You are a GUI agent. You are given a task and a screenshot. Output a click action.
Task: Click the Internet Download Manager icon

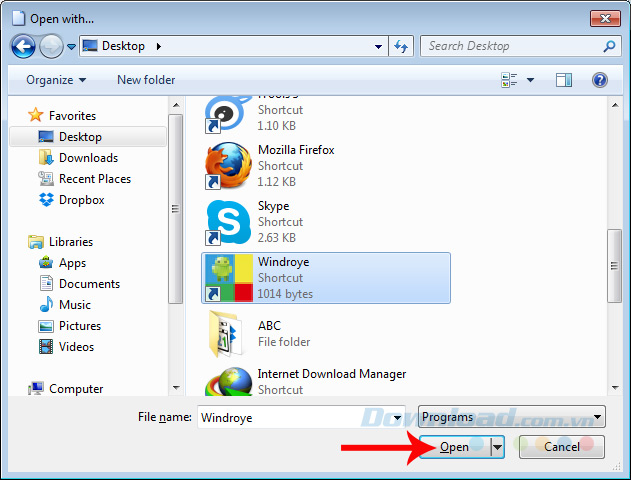(227, 382)
